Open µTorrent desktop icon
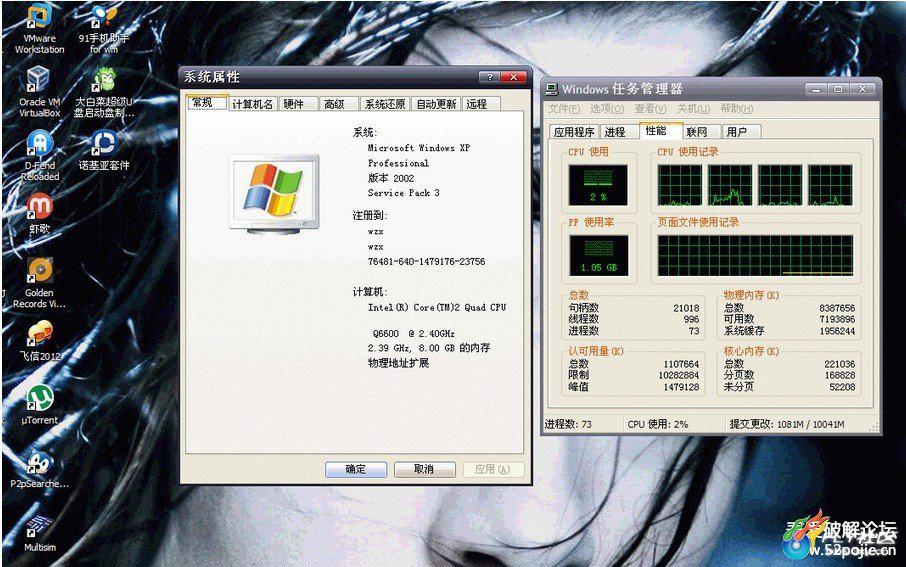The height and width of the screenshot is (567, 906). coord(39,405)
